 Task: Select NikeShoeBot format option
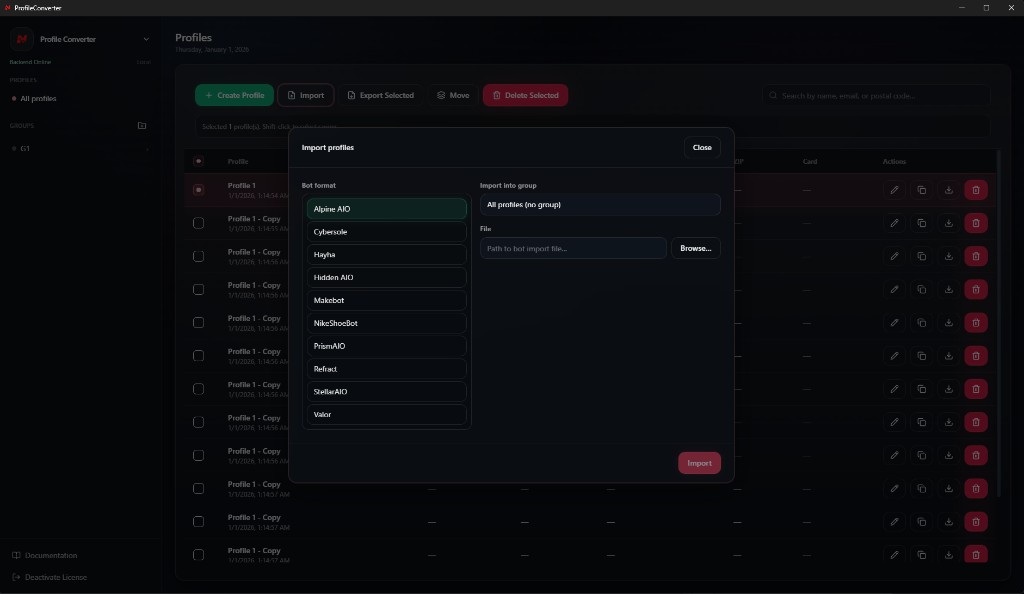pos(387,323)
